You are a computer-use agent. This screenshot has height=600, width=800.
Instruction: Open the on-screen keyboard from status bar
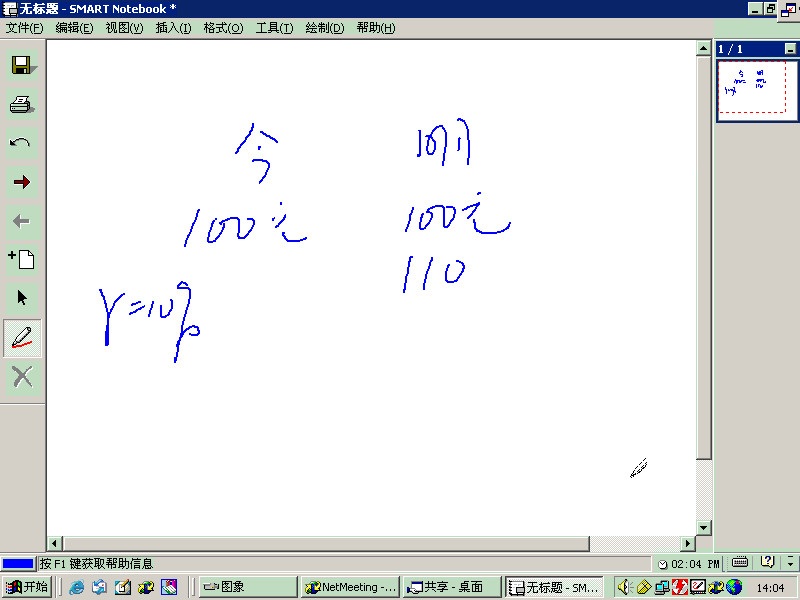pos(740,562)
